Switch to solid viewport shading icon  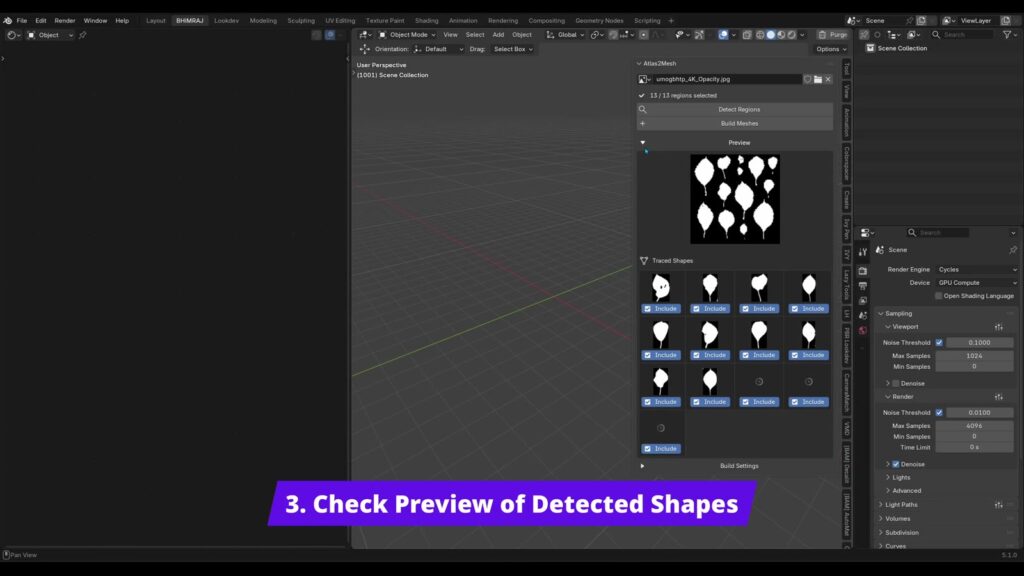[771, 35]
